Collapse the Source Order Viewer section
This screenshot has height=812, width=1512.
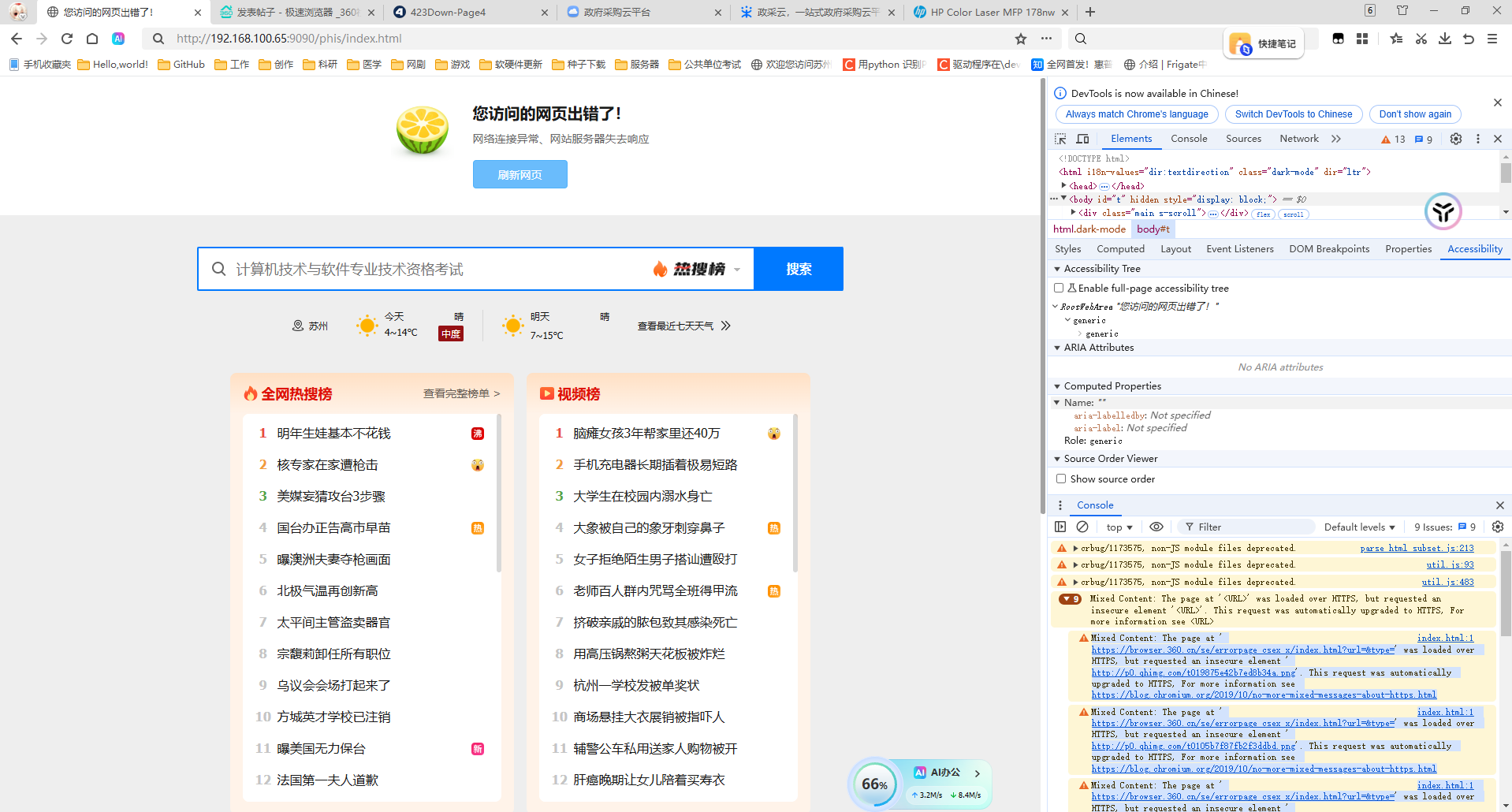pyautogui.click(x=1057, y=459)
